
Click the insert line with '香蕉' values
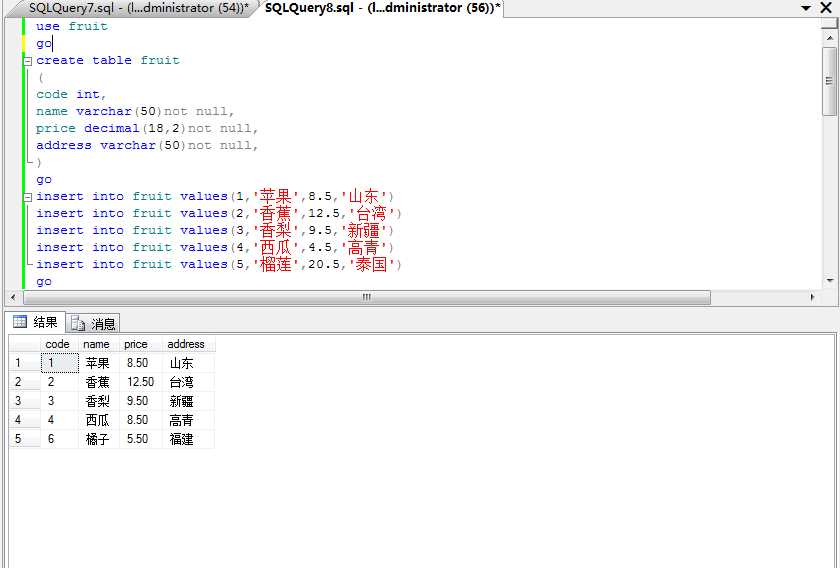click(219, 213)
